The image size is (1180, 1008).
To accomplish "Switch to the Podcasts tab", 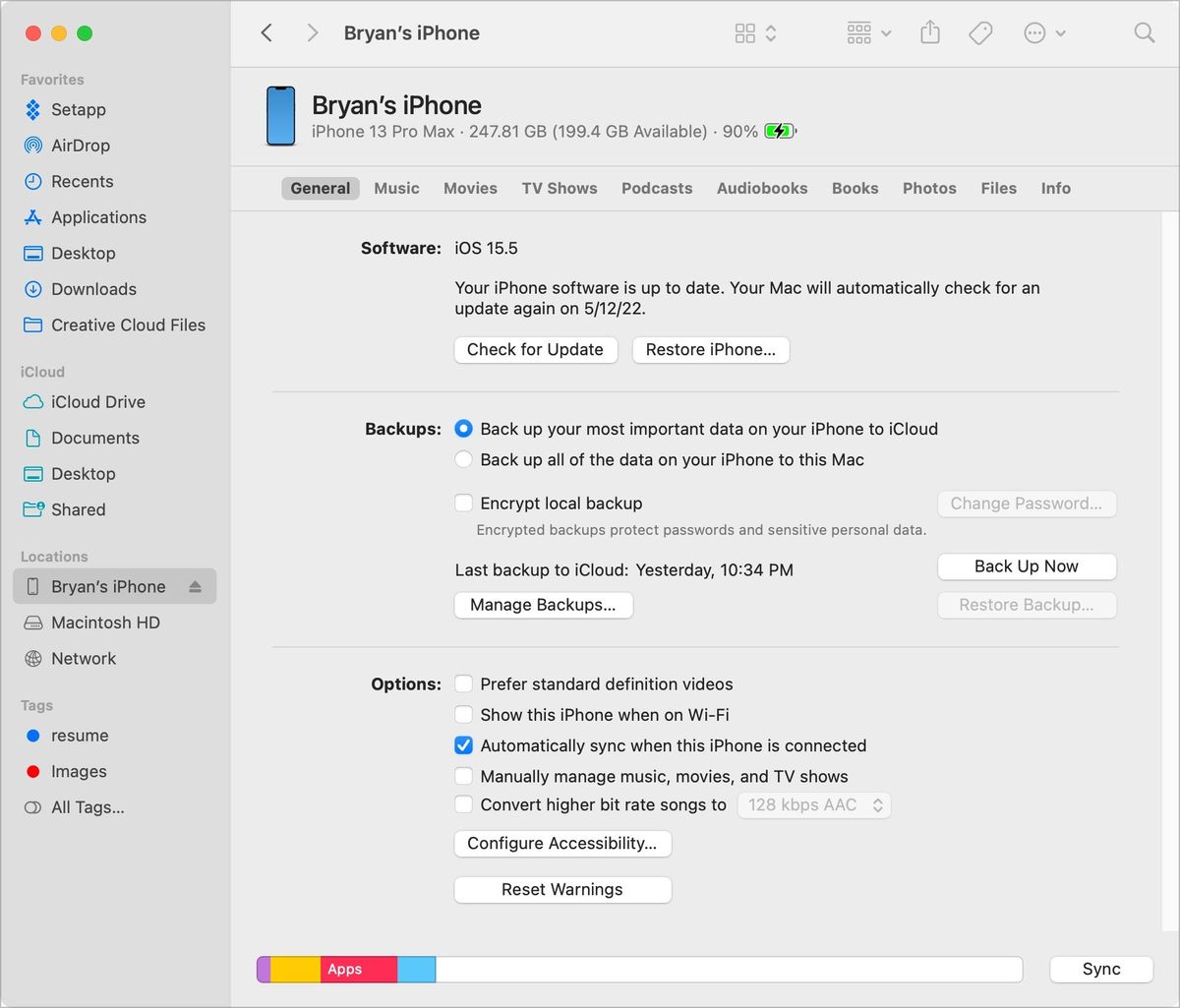I will click(657, 188).
